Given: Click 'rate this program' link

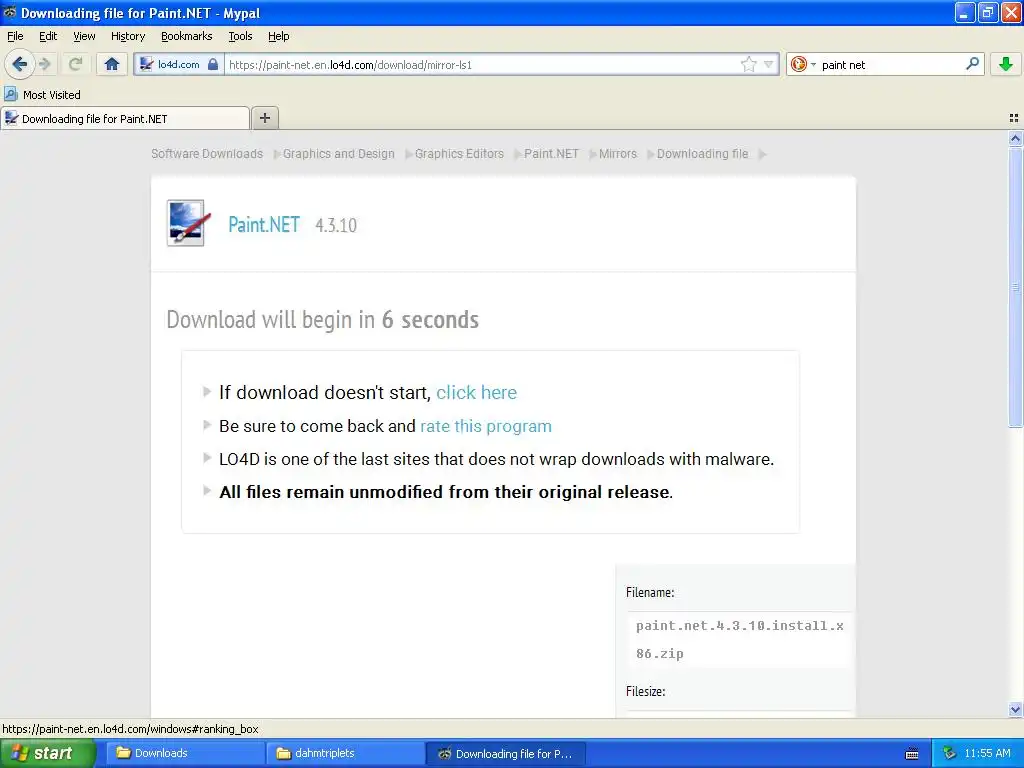Looking at the screenshot, I should [486, 426].
